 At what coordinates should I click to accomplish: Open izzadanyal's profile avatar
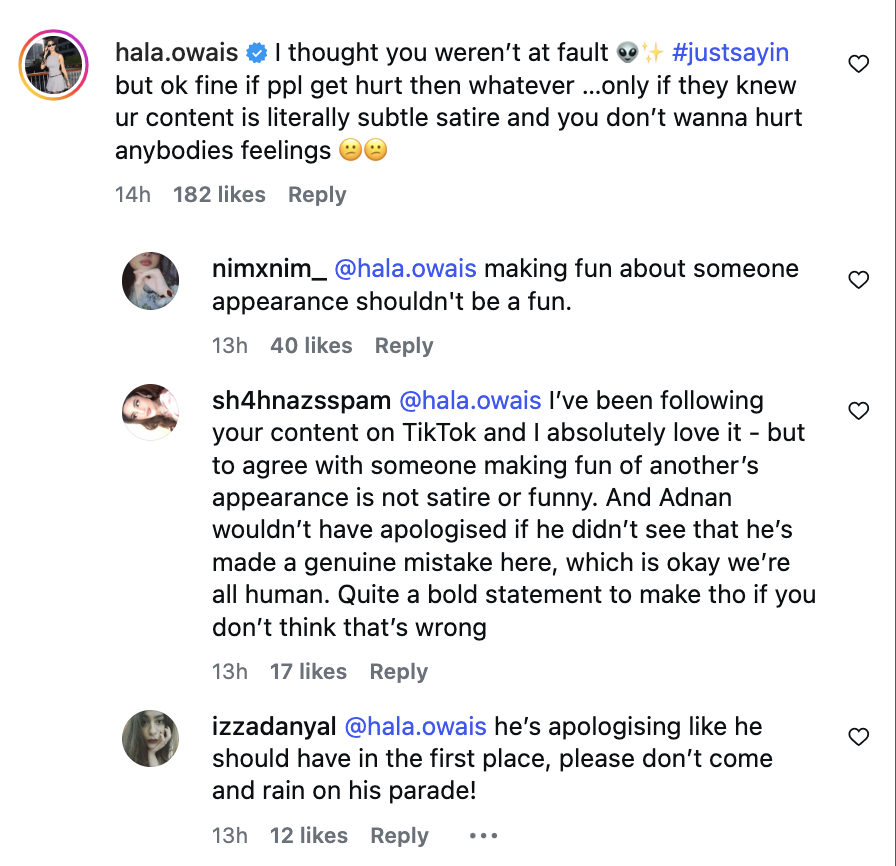click(150, 739)
